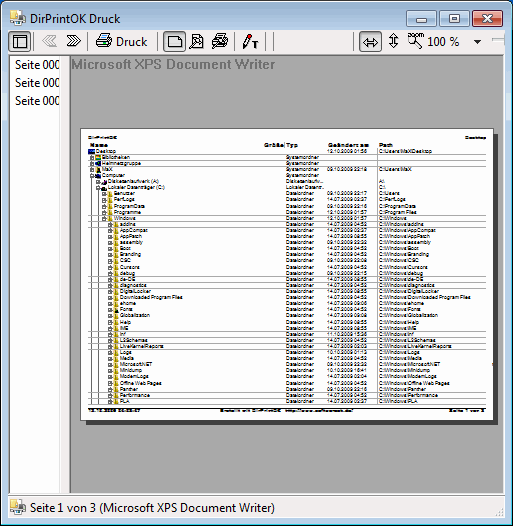Go to next page with right double-arrow
Image resolution: width=513 pixels, height=526 pixels.
click(x=73, y=41)
